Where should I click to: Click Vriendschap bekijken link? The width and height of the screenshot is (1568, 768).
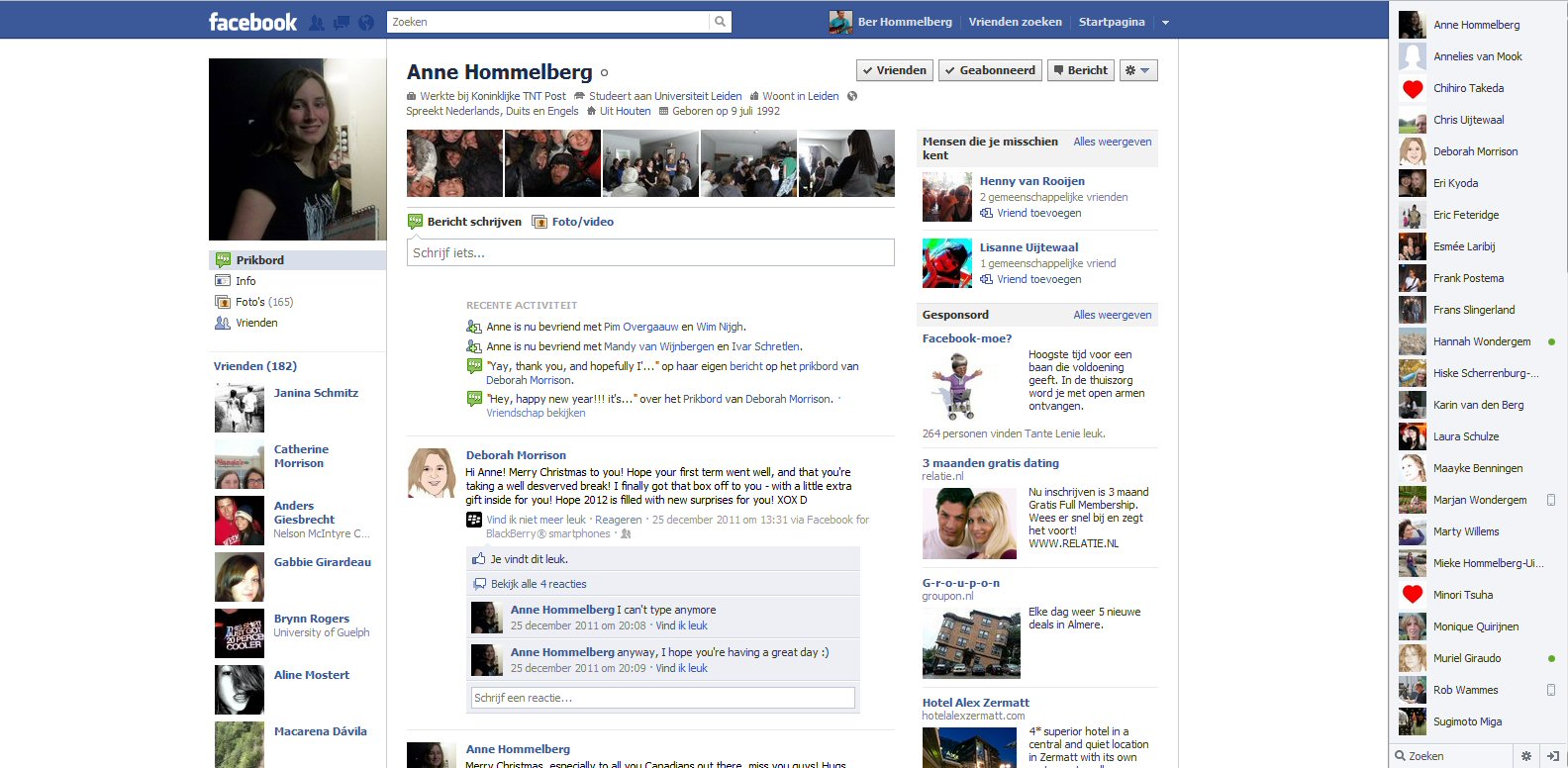(536, 413)
